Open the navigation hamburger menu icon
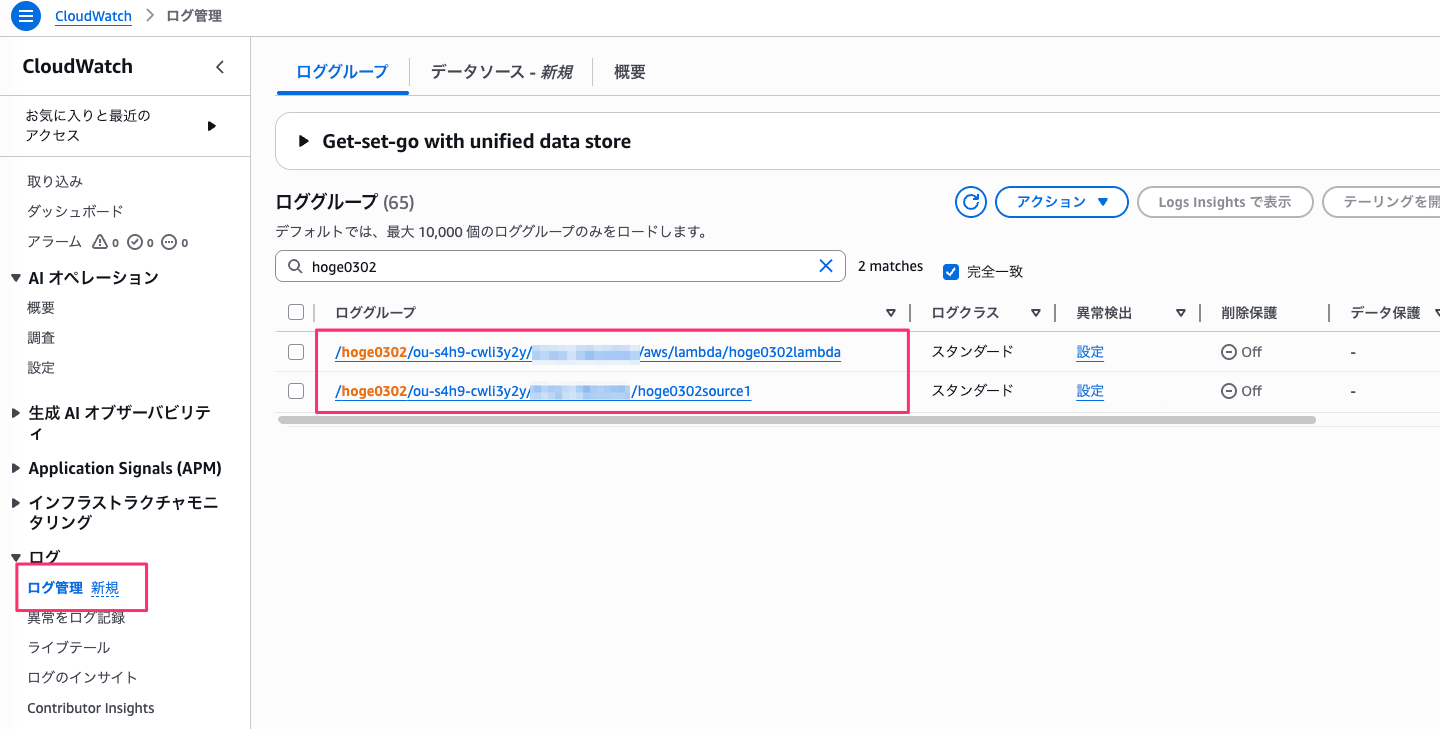This screenshot has height=729, width=1440. 25,16
